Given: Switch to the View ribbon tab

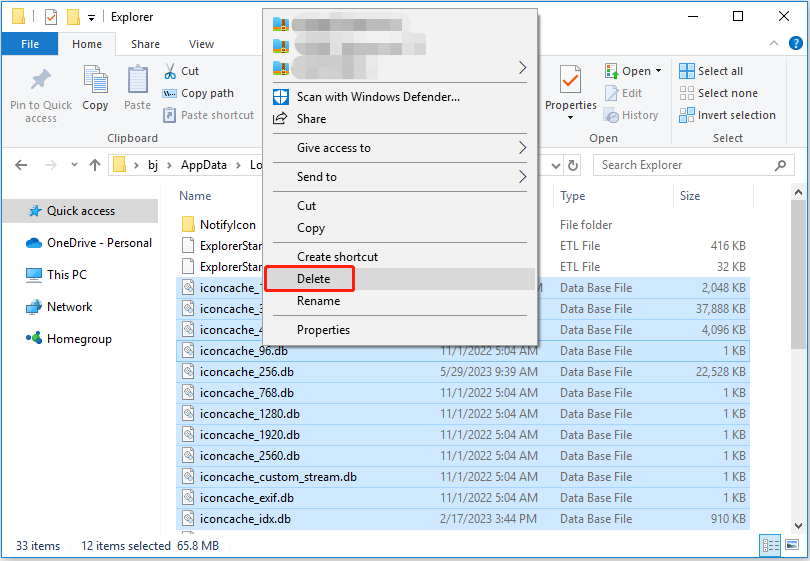Looking at the screenshot, I should point(201,44).
